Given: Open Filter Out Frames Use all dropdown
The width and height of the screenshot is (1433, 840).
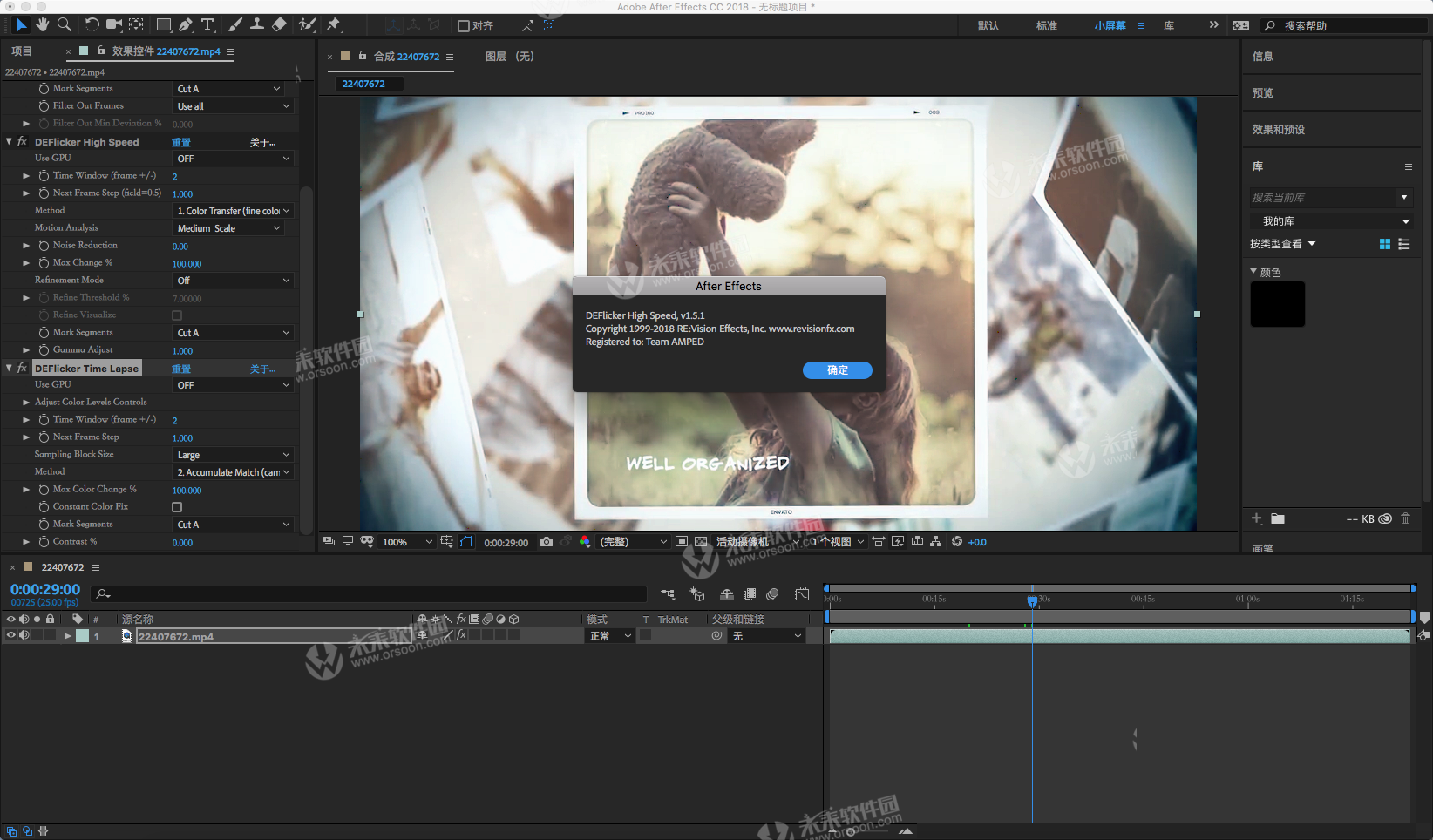Looking at the screenshot, I should click(234, 106).
